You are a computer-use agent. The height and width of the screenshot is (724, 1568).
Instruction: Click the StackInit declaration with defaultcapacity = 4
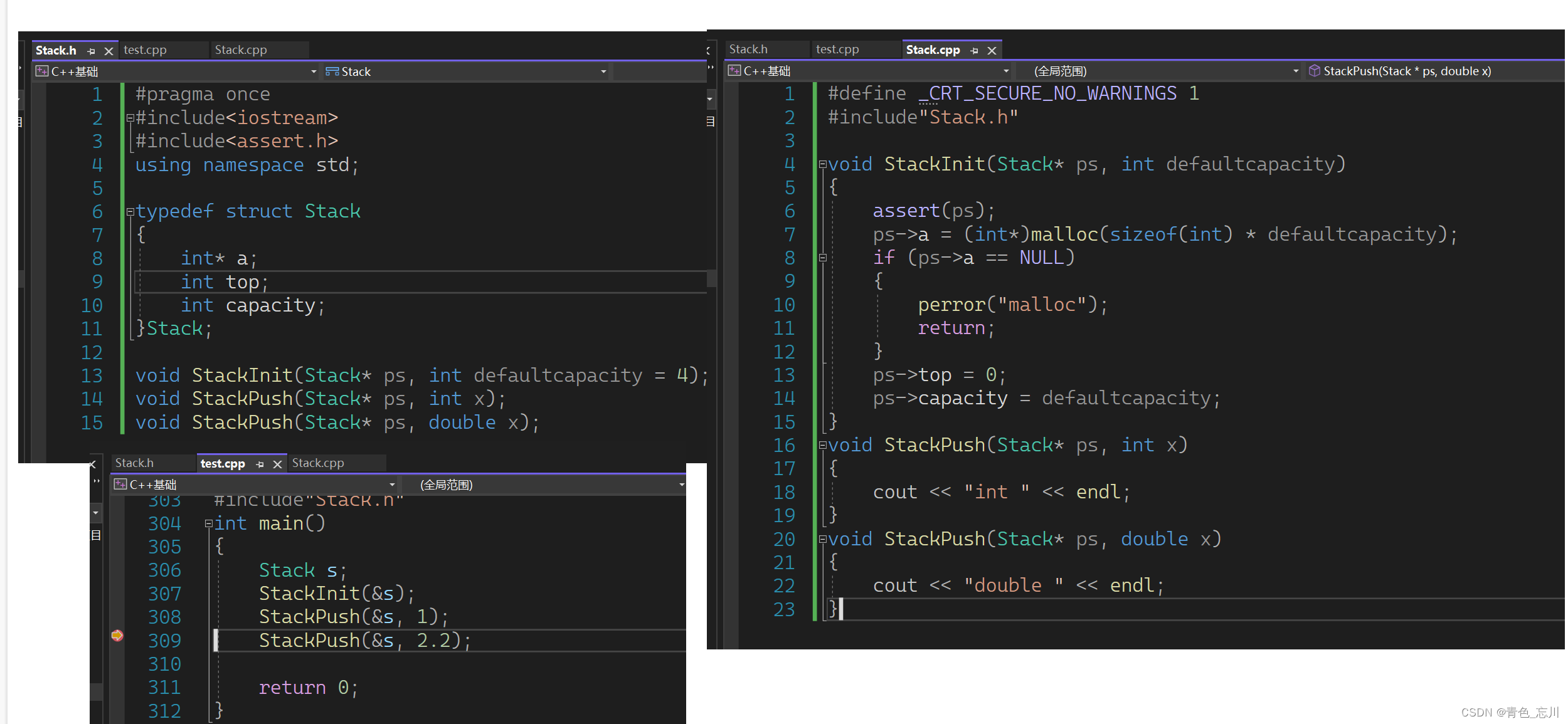[x=422, y=376]
